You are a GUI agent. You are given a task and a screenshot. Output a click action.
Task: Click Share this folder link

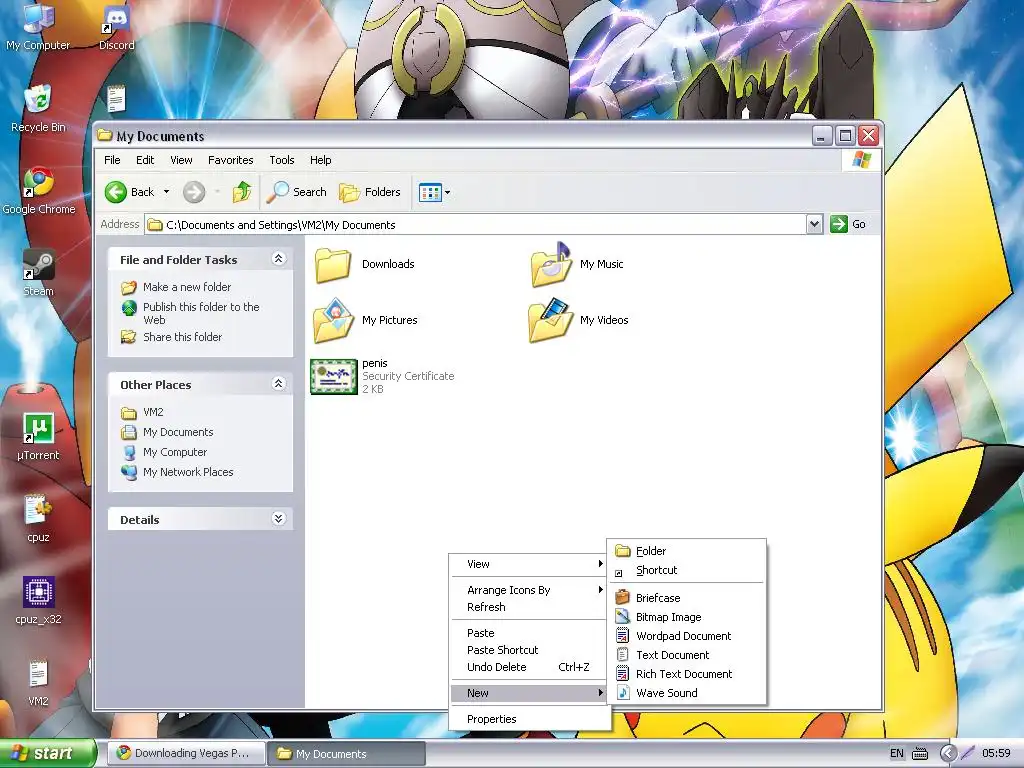click(x=182, y=337)
